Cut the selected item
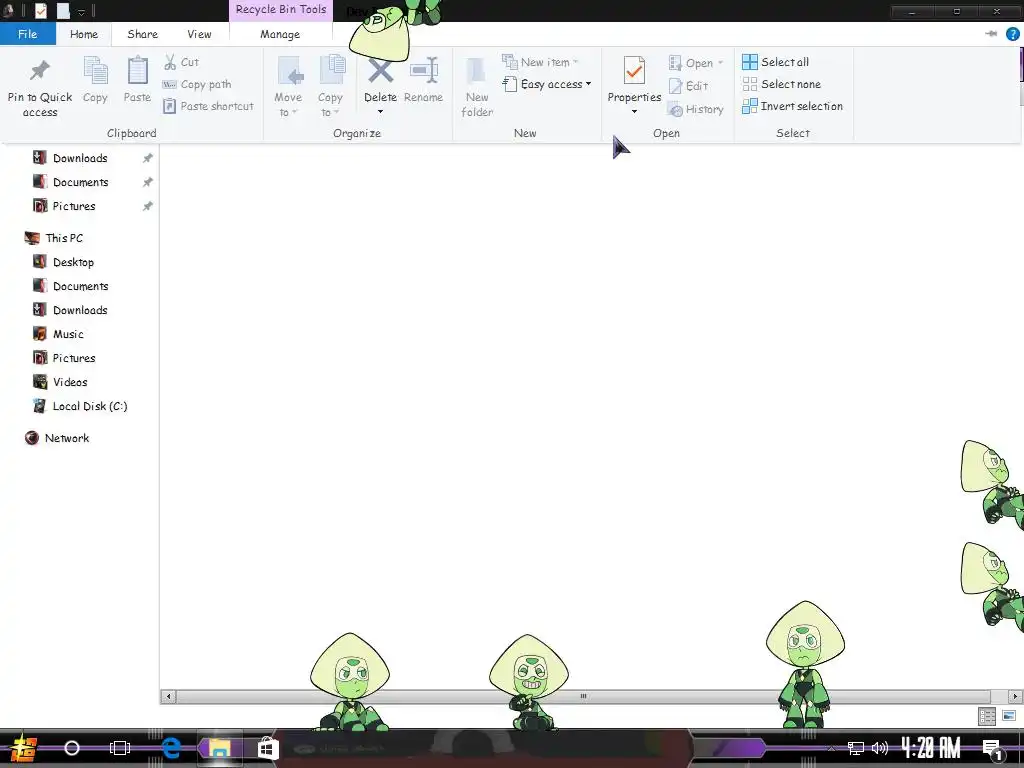Image resolution: width=1024 pixels, height=768 pixels. [x=182, y=62]
